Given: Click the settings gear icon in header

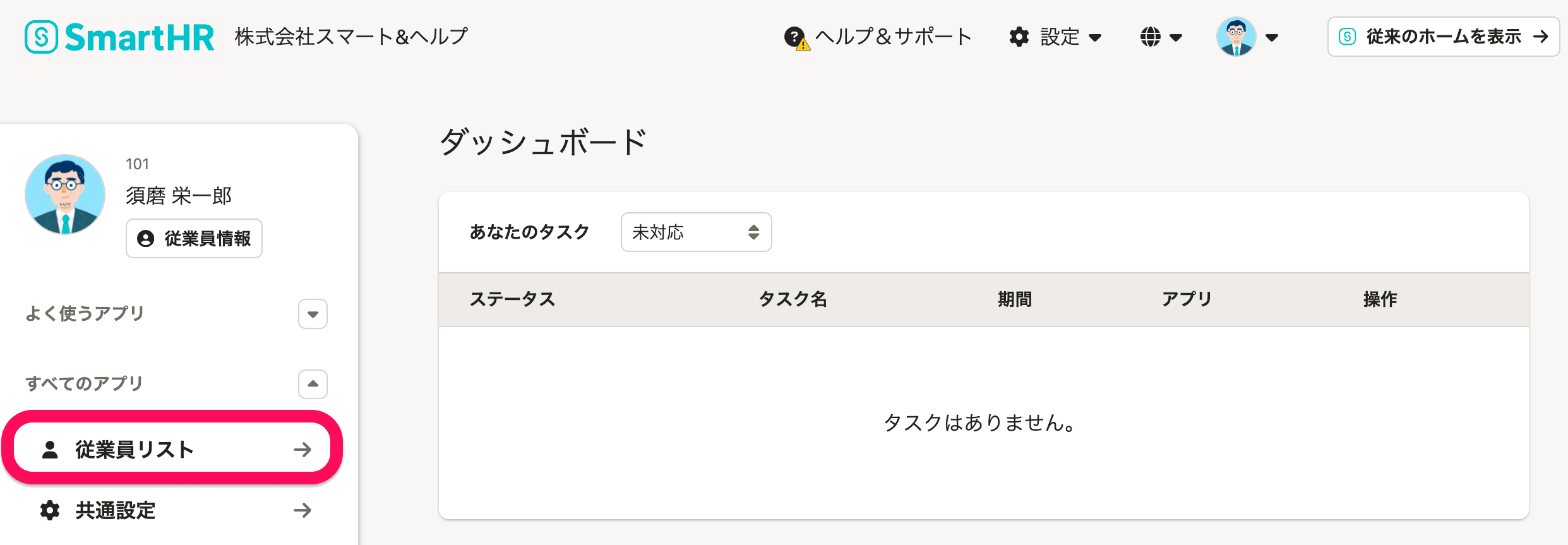Looking at the screenshot, I should tap(1019, 37).
